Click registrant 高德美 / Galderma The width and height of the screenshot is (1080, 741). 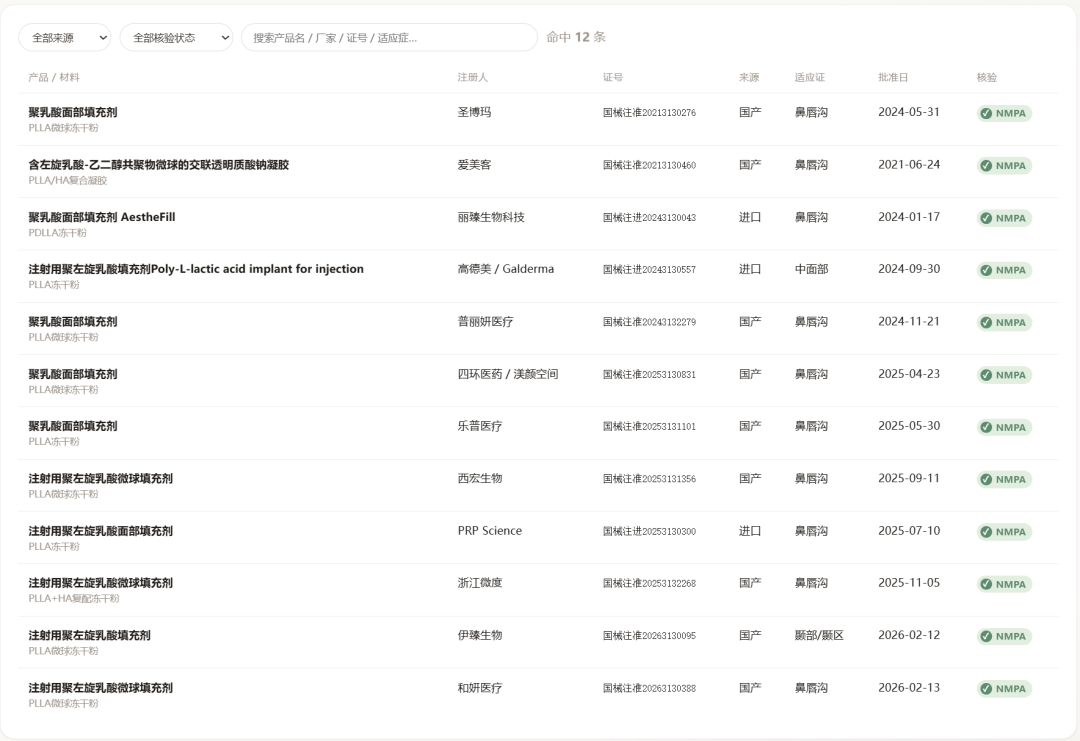click(506, 269)
